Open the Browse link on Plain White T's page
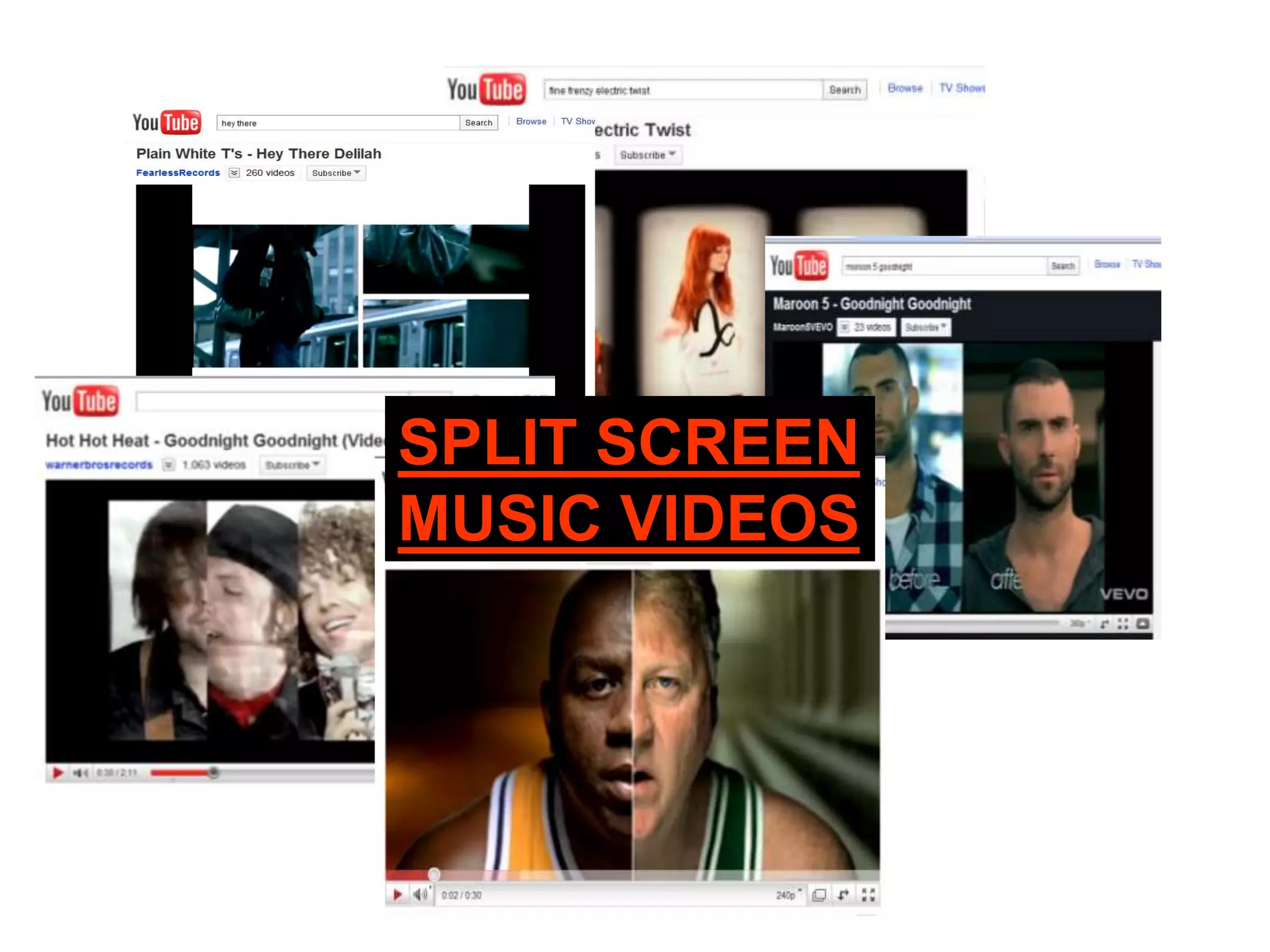Image resolution: width=1270 pixels, height=952 pixels. tap(531, 121)
